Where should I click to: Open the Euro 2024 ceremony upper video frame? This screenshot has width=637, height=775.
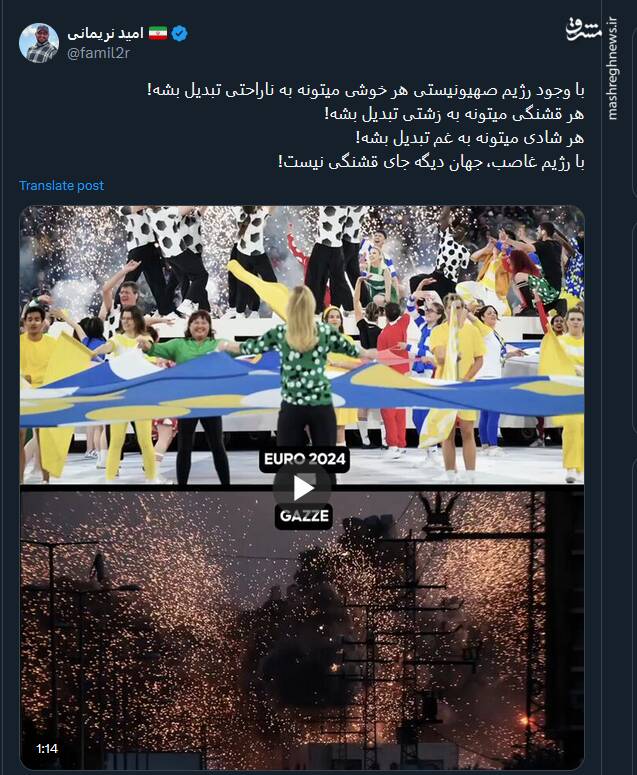(302, 345)
